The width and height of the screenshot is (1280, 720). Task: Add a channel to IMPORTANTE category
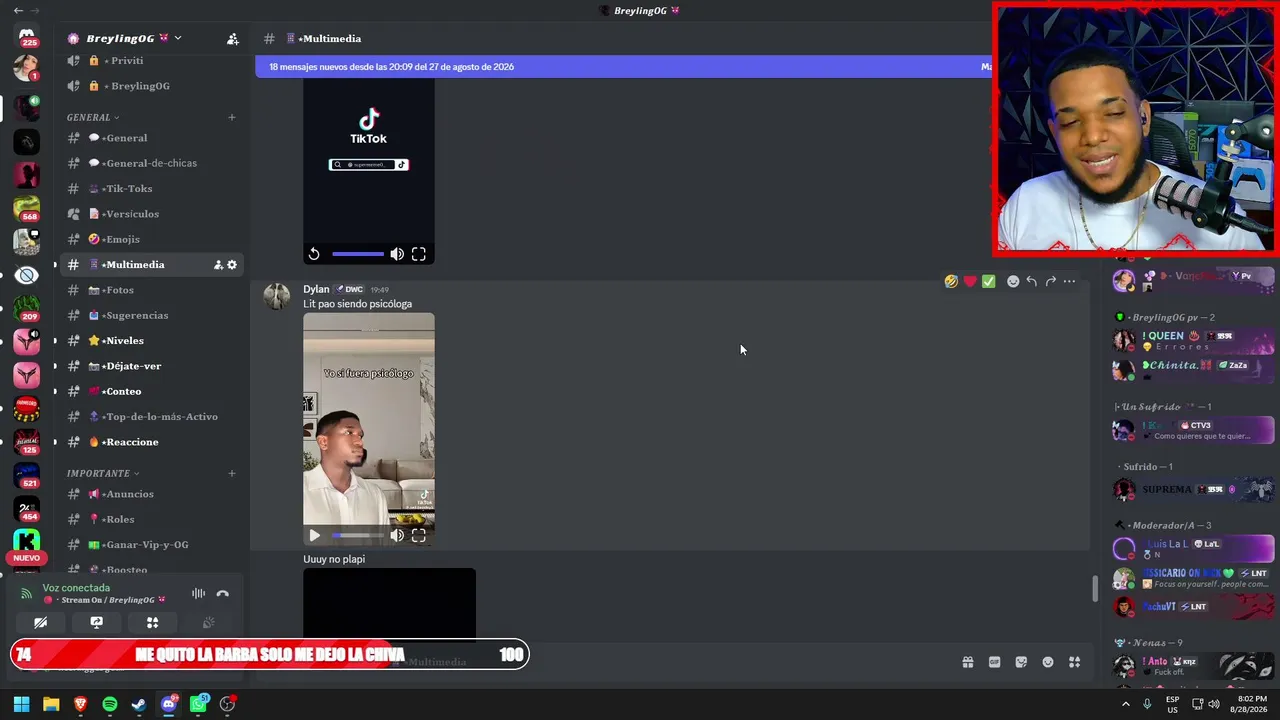(x=231, y=473)
